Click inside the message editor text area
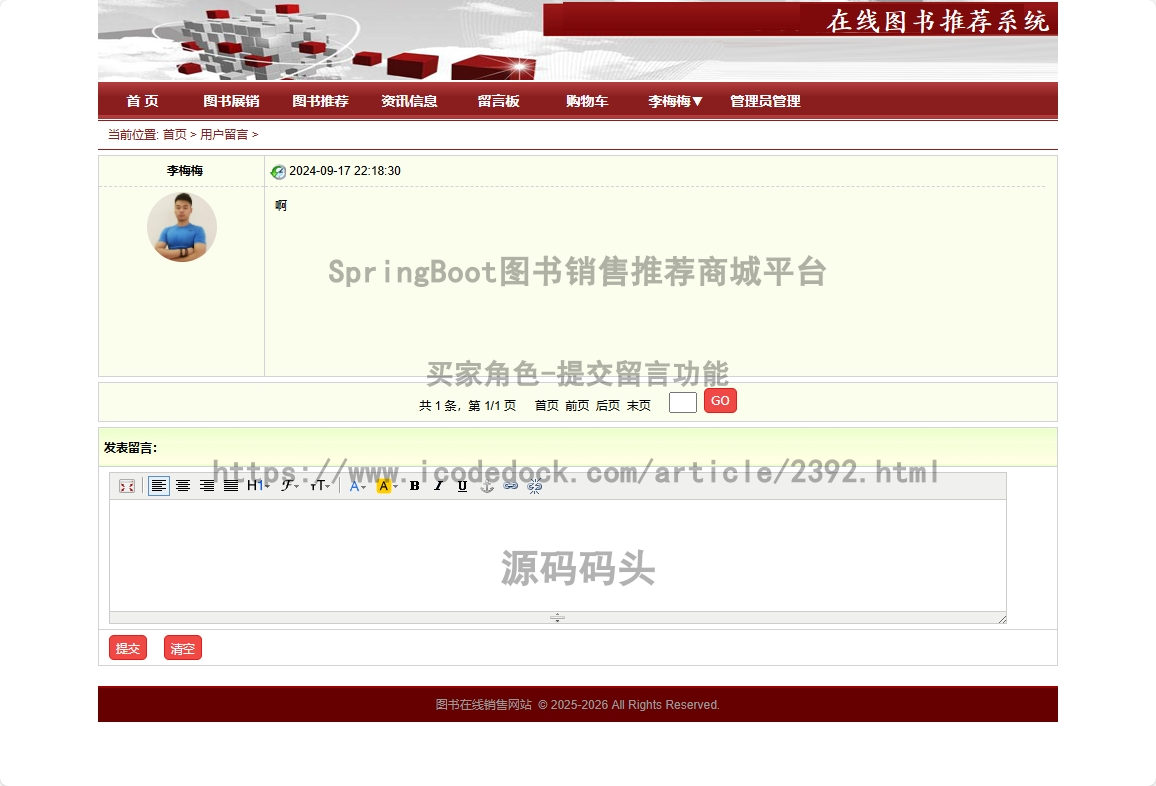 coord(558,555)
